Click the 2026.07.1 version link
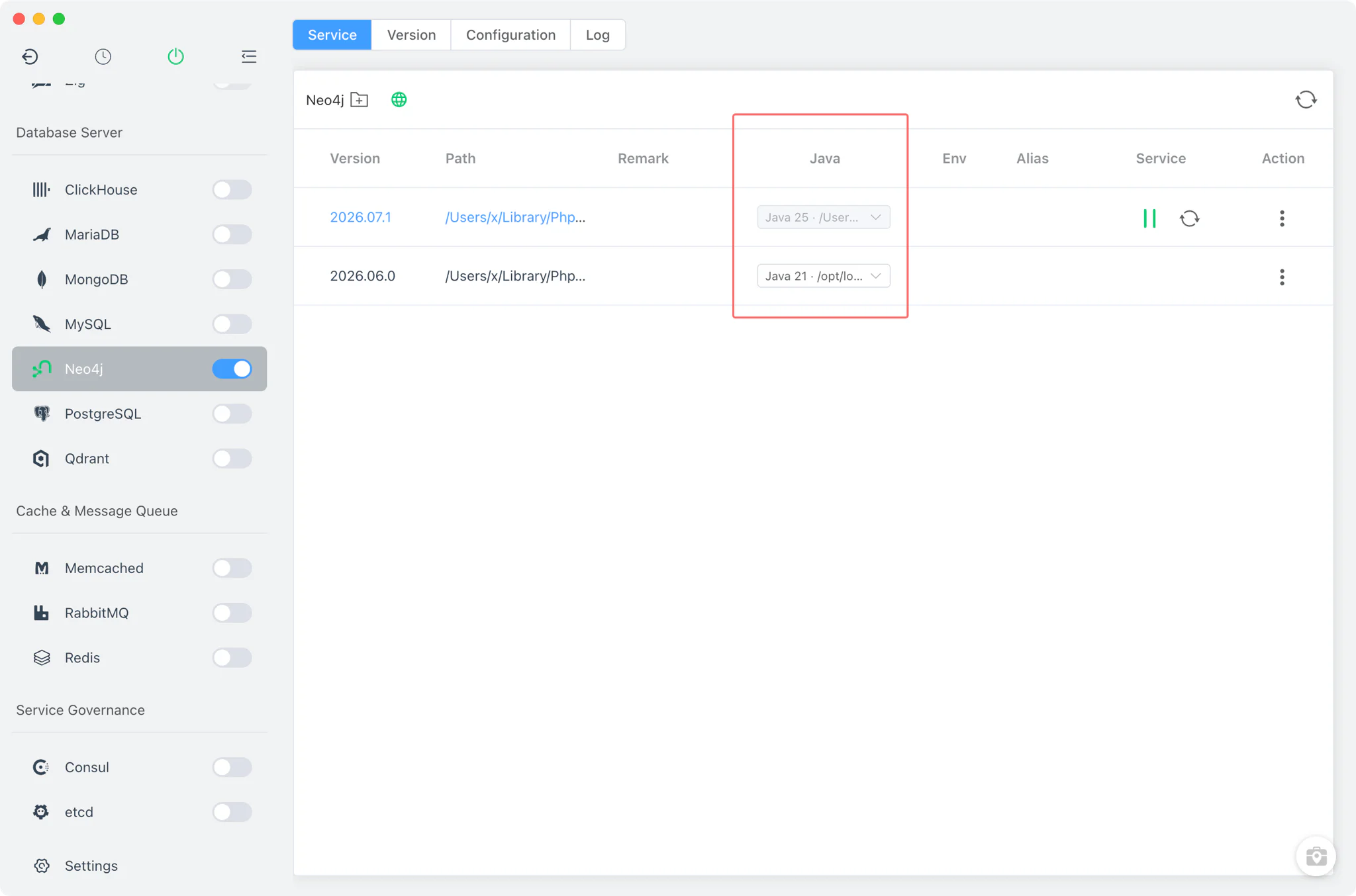The width and height of the screenshot is (1356, 896). [361, 217]
